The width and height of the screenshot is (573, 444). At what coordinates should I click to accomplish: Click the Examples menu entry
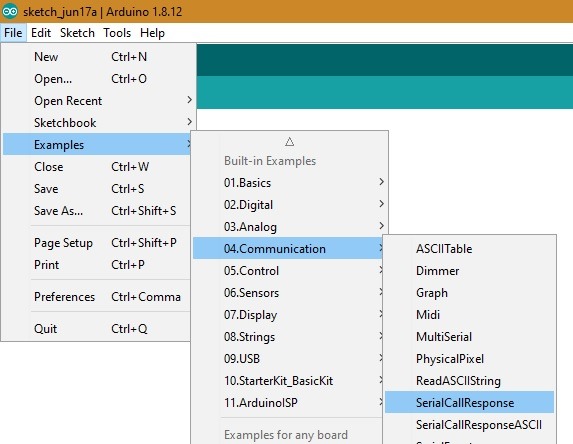pyautogui.click(x=97, y=144)
